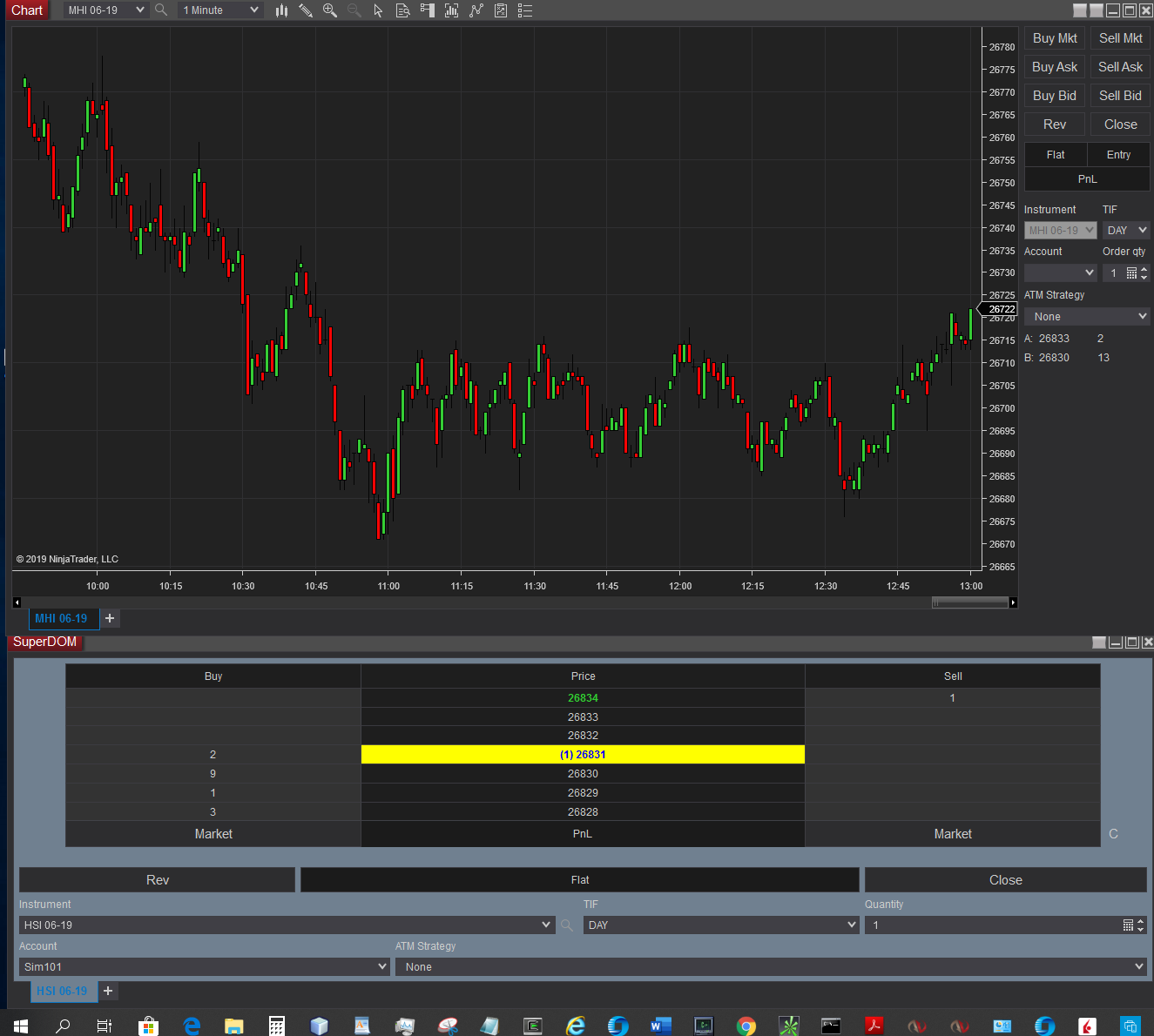The image size is (1154, 1036).
Task: Expand the 1 Minute interval dropdown
Action: tap(254, 10)
